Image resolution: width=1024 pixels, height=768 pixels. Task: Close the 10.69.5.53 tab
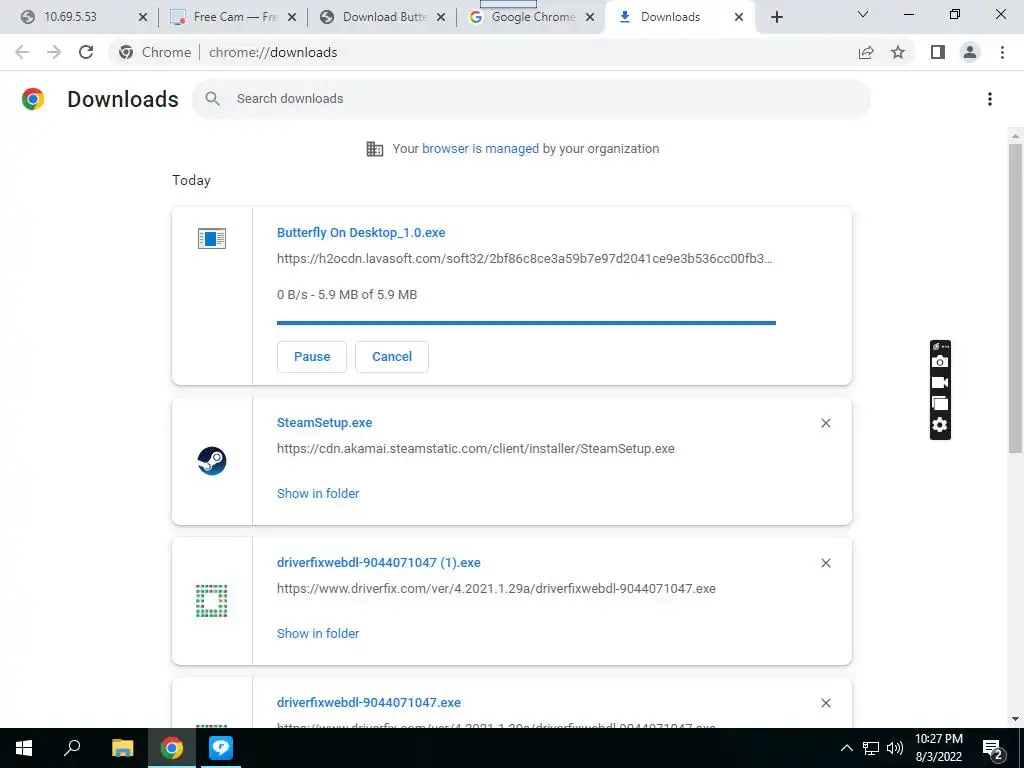tap(143, 18)
